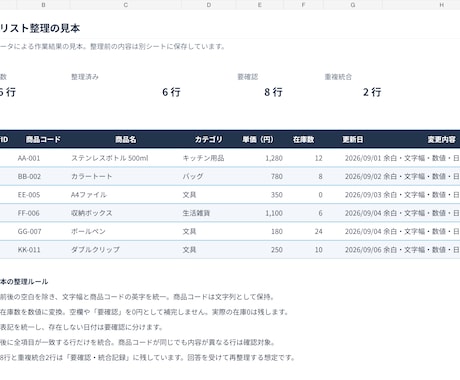The width and height of the screenshot is (460, 380).
Task: Select column G header
Action: (353, 5)
